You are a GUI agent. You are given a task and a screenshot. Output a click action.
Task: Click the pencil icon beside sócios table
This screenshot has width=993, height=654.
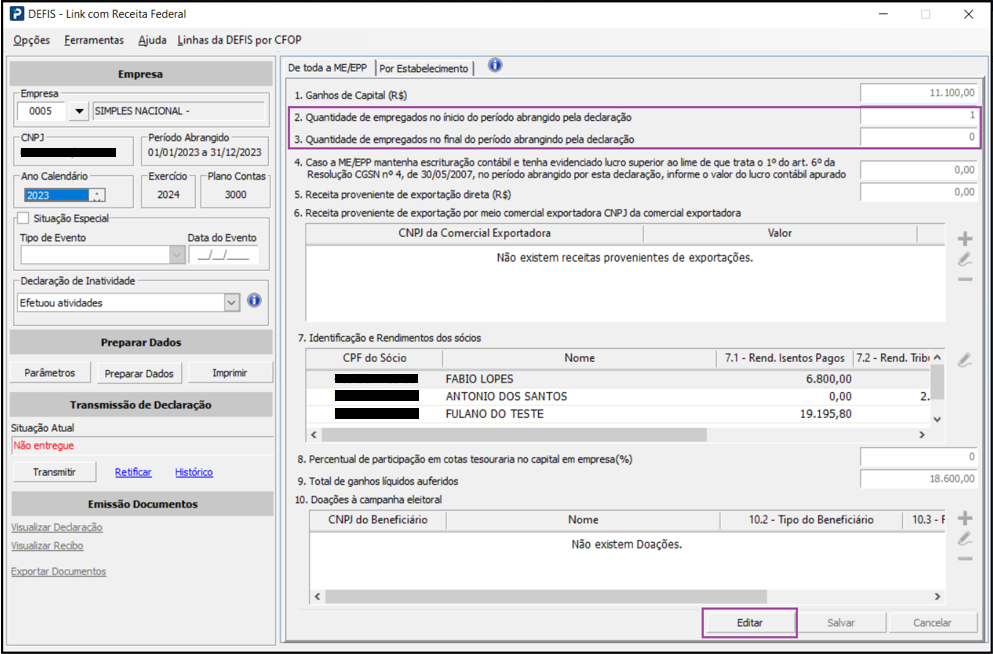[964, 360]
